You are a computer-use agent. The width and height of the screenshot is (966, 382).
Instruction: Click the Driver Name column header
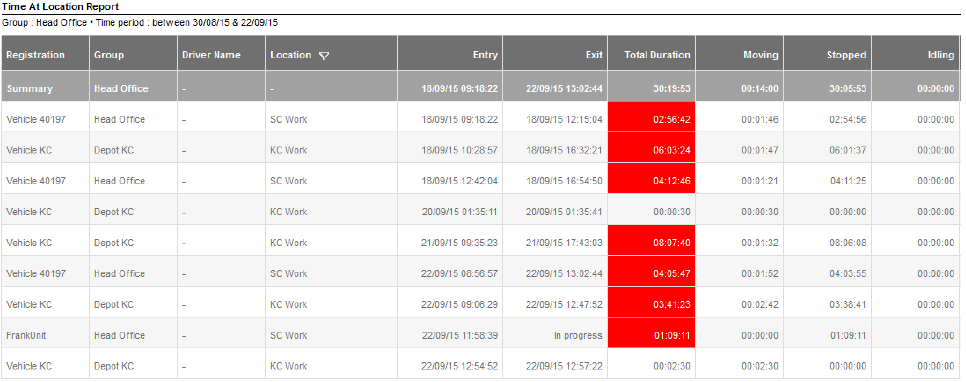click(x=211, y=55)
